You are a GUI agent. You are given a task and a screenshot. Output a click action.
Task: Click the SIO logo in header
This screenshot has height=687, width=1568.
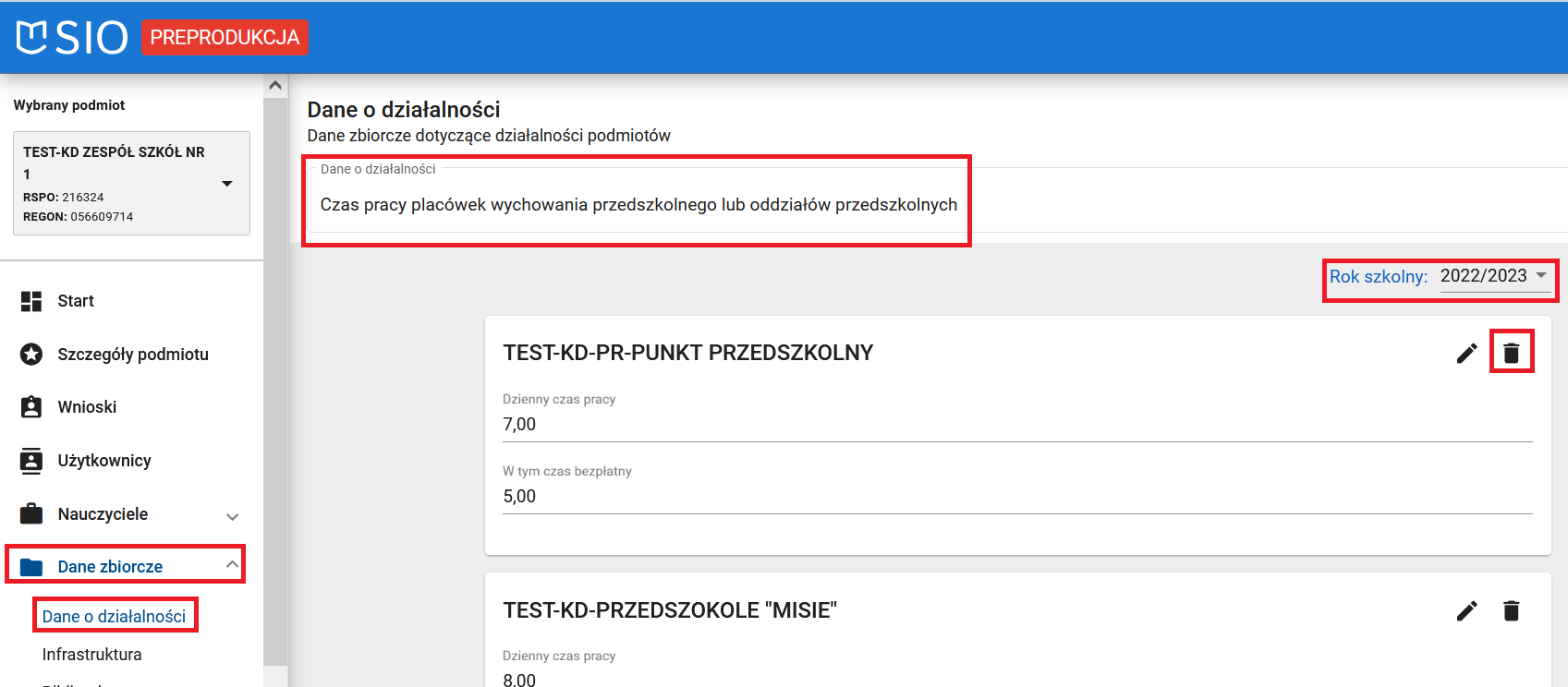point(72,38)
